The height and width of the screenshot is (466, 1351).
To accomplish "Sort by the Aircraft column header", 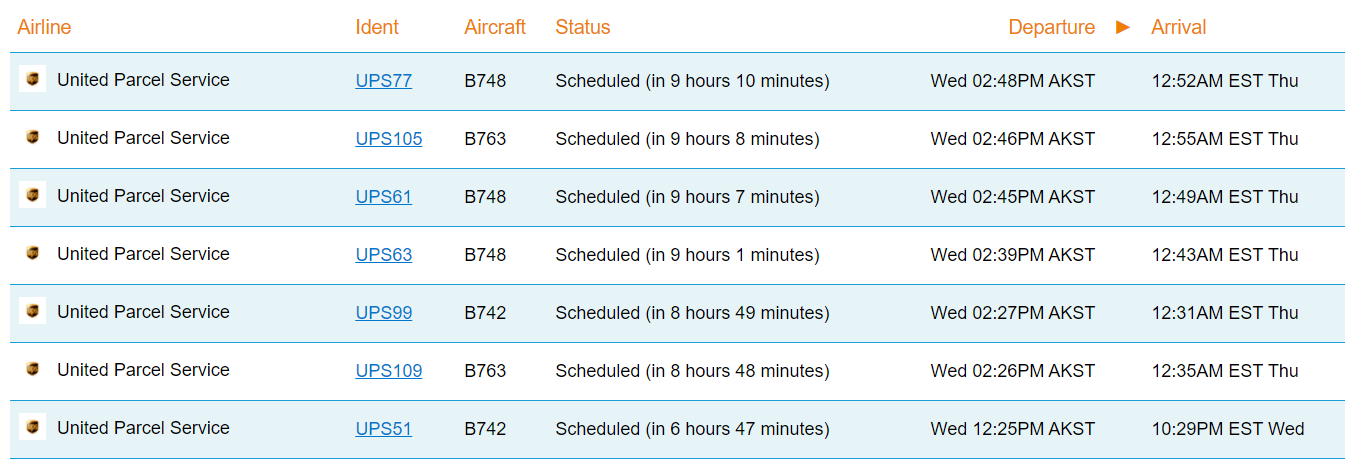I will click(x=495, y=27).
